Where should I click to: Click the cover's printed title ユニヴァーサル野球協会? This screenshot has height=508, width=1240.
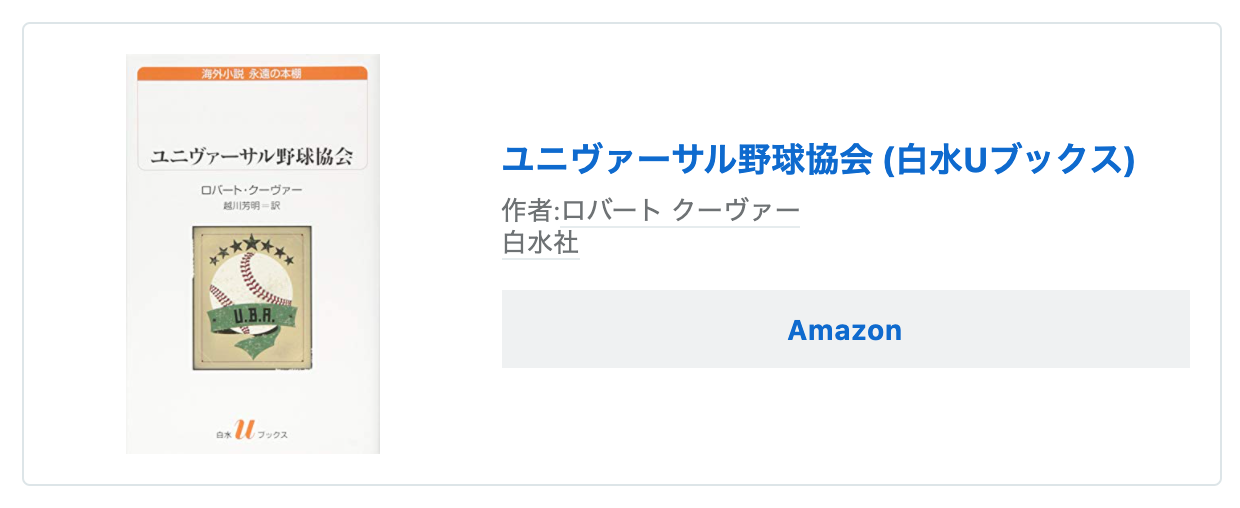(x=252, y=158)
